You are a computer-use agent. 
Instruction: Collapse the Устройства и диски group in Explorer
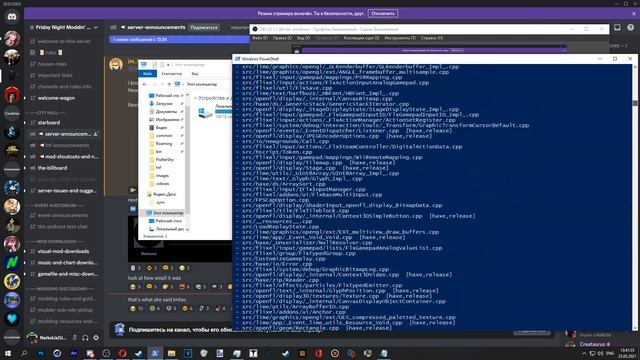pos(195,98)
